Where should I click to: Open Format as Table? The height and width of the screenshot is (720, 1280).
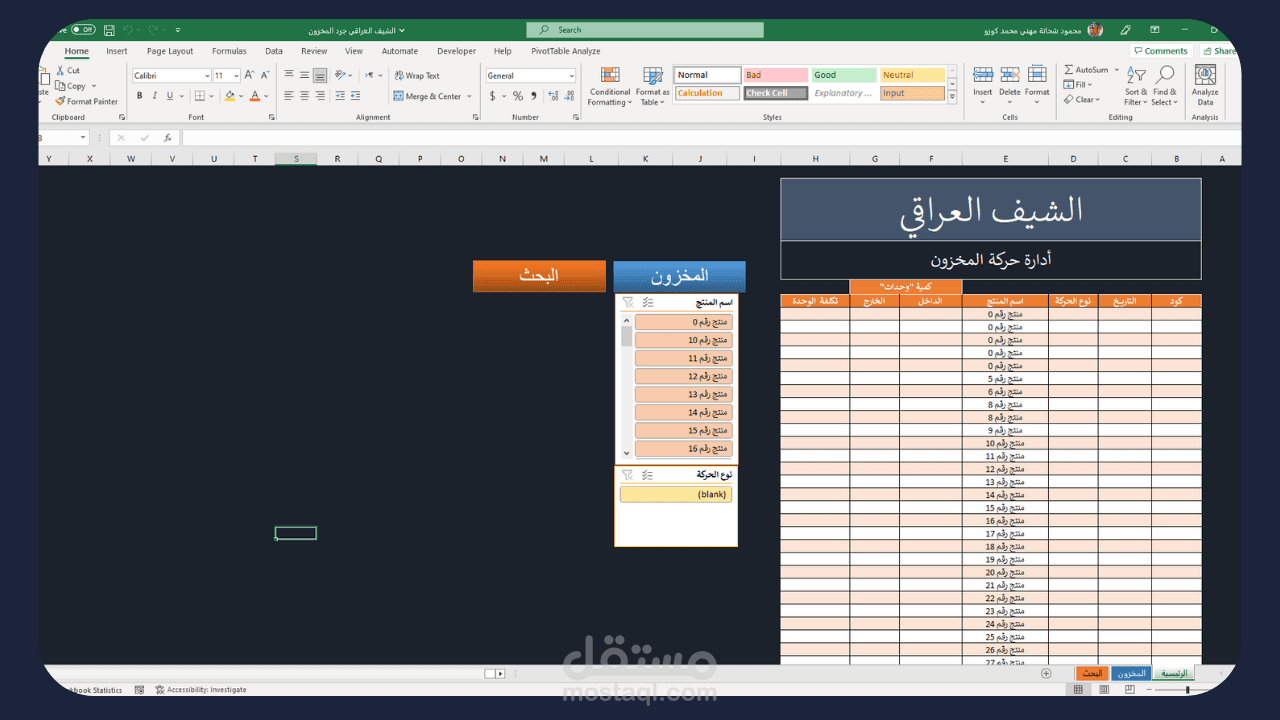pos(653,87)
